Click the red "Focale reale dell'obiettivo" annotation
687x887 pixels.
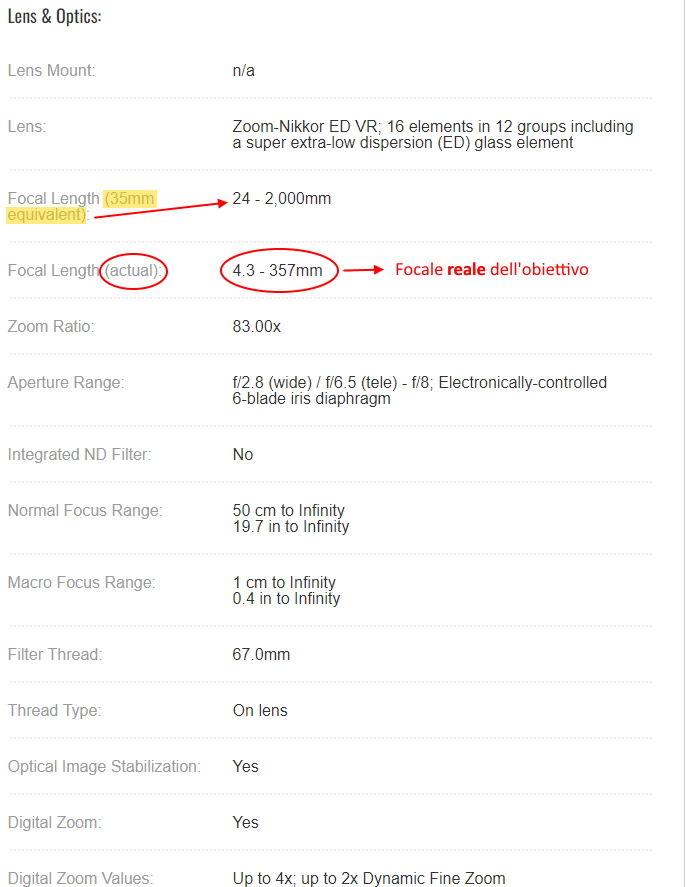[x=491, y=270]
